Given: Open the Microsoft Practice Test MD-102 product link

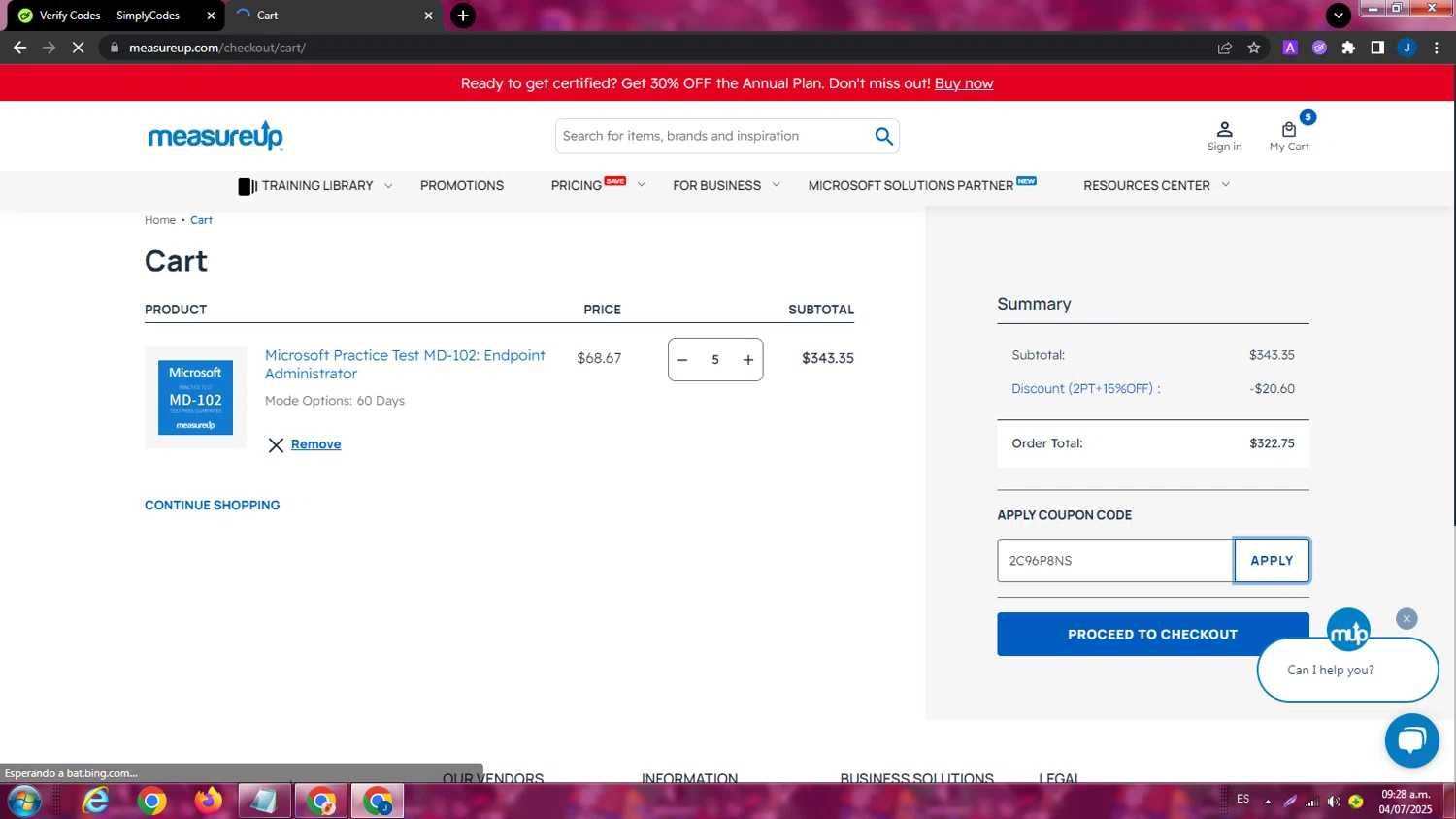Looking at the screenshot, I should (405, 365).
